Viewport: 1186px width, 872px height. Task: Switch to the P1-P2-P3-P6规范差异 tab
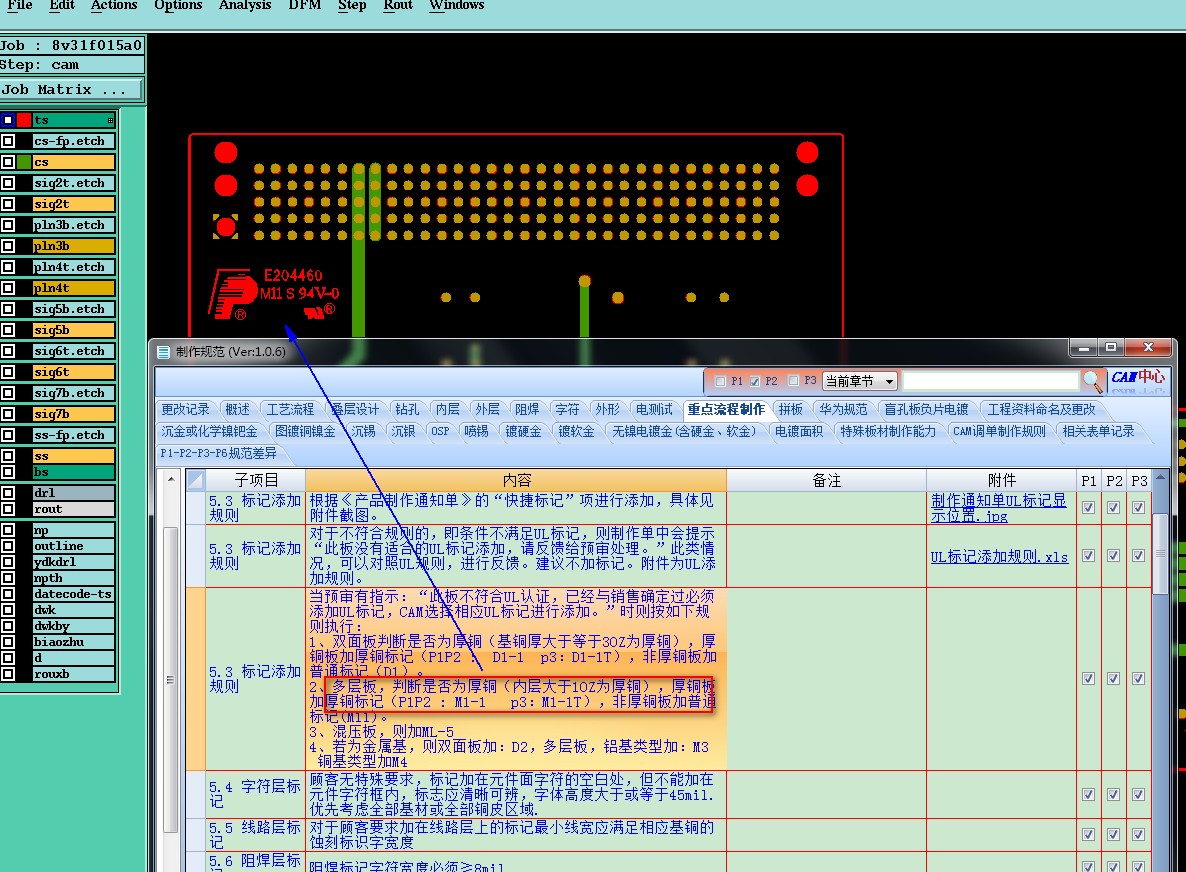(219, 453)
